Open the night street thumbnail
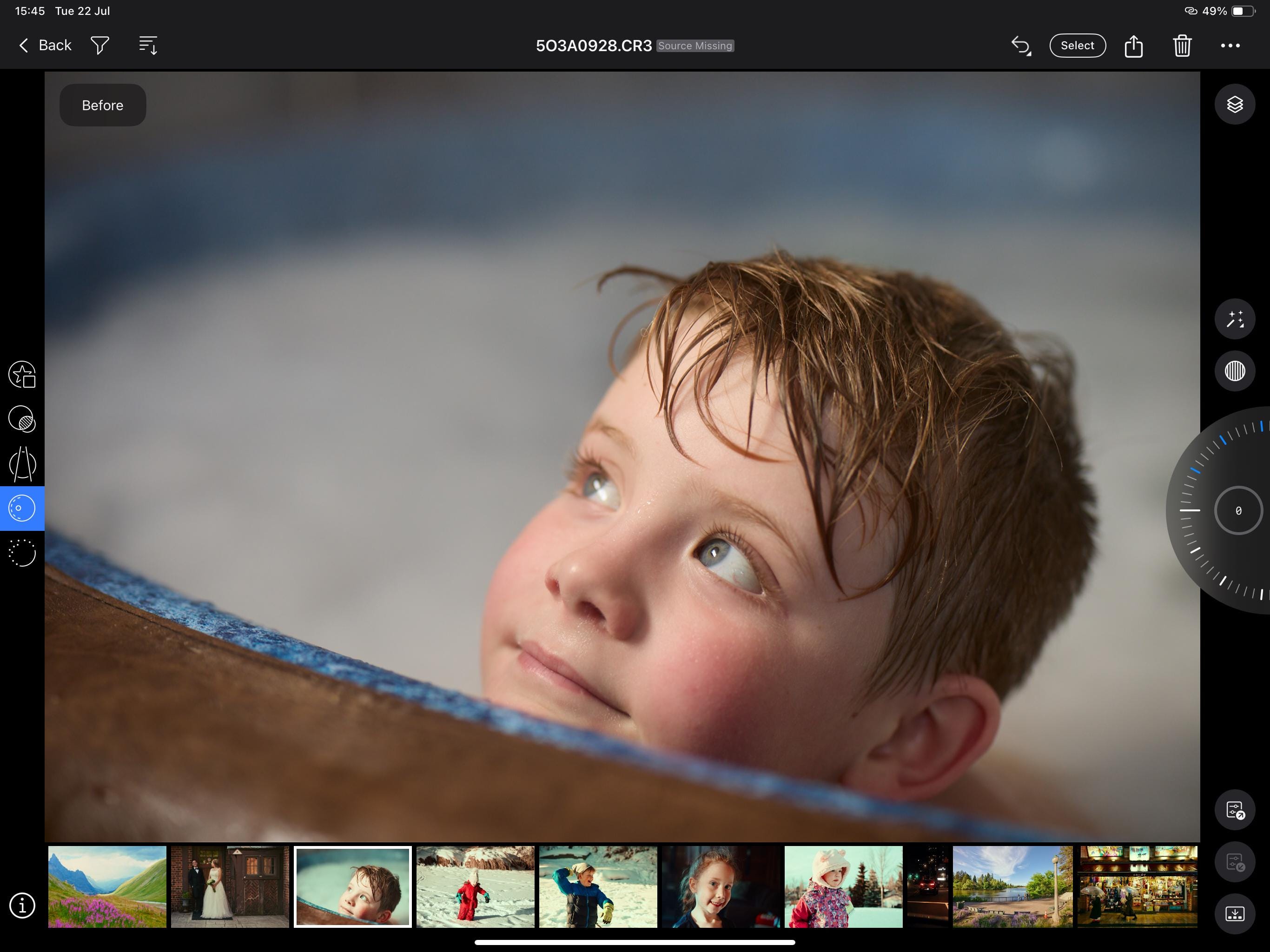The image size is (1270, 952). tap(928, 886)
